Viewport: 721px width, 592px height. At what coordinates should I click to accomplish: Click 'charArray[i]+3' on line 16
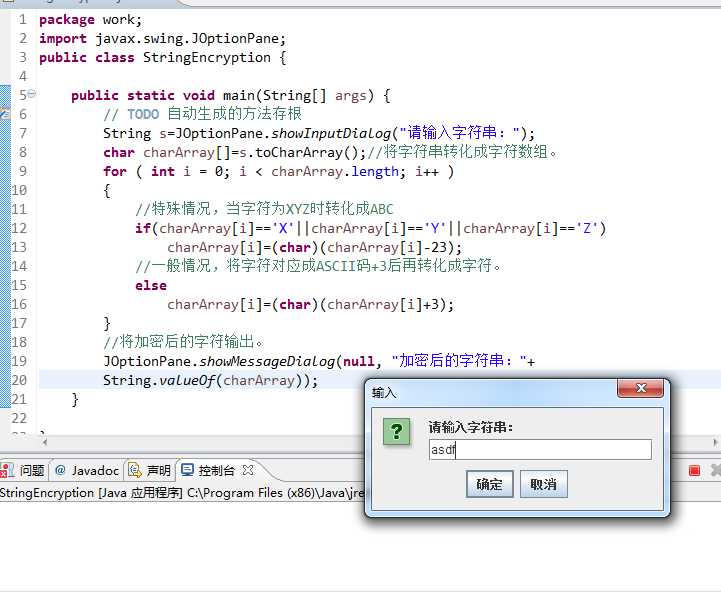coord(383,305)
